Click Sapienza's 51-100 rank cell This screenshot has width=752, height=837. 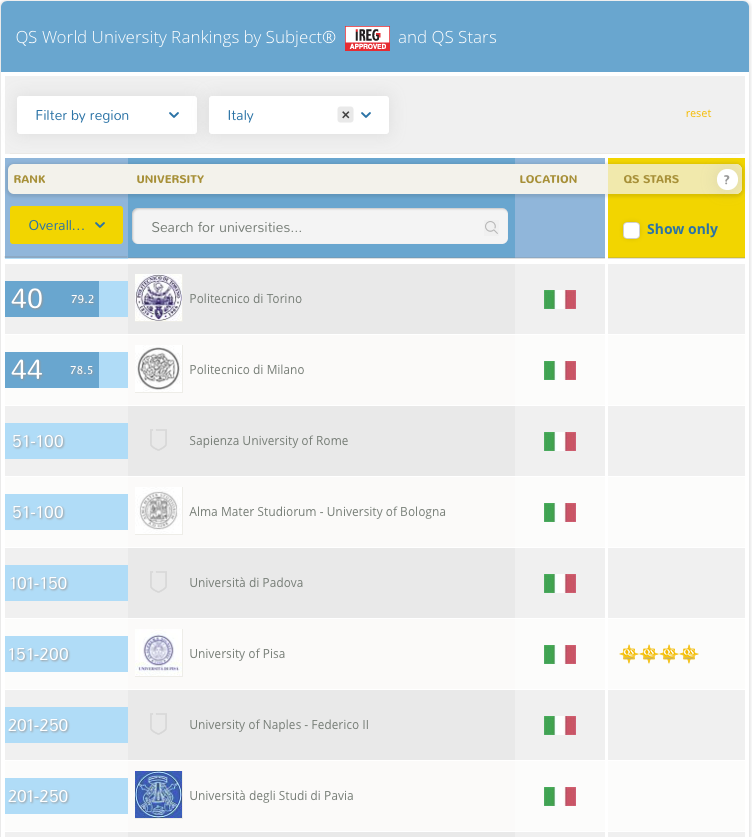(66, 441)
